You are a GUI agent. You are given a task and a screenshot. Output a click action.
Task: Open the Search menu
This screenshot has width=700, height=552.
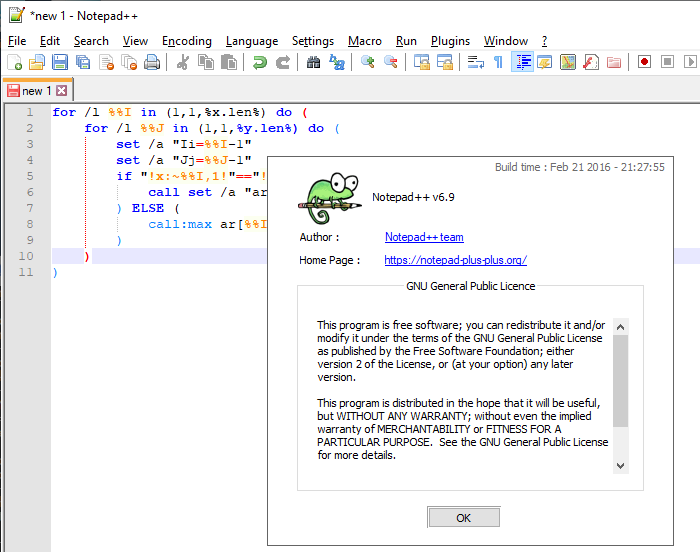(91, 41)
